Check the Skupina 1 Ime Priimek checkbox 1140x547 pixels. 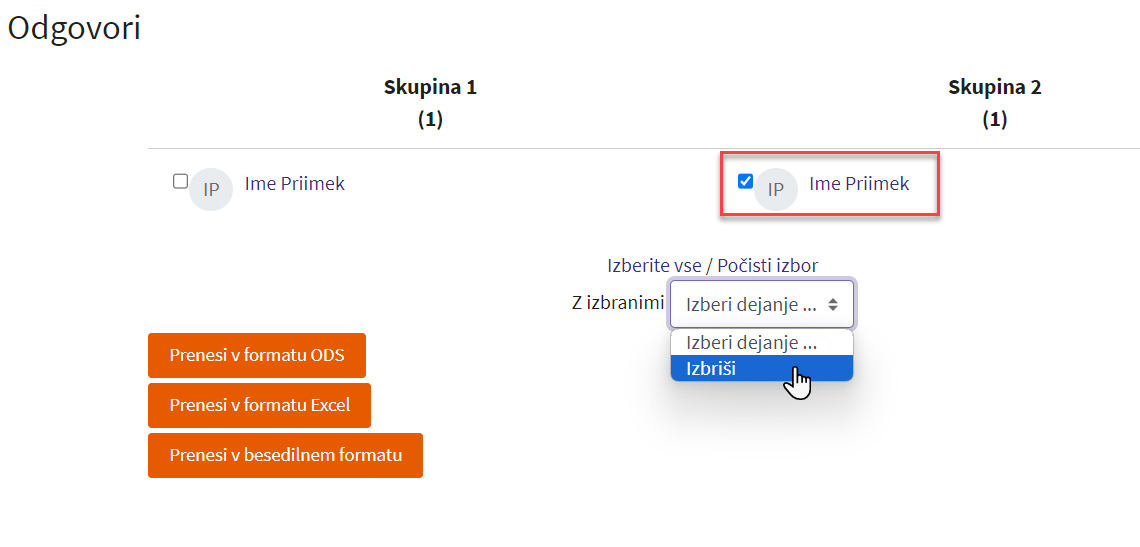point(180,181)
